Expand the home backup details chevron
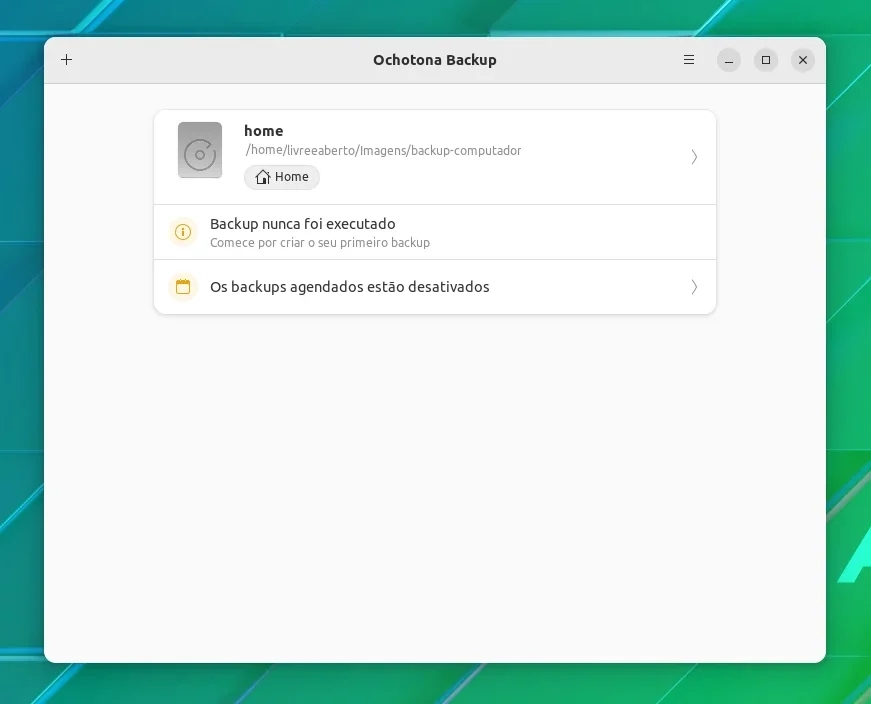 (694, 157)
